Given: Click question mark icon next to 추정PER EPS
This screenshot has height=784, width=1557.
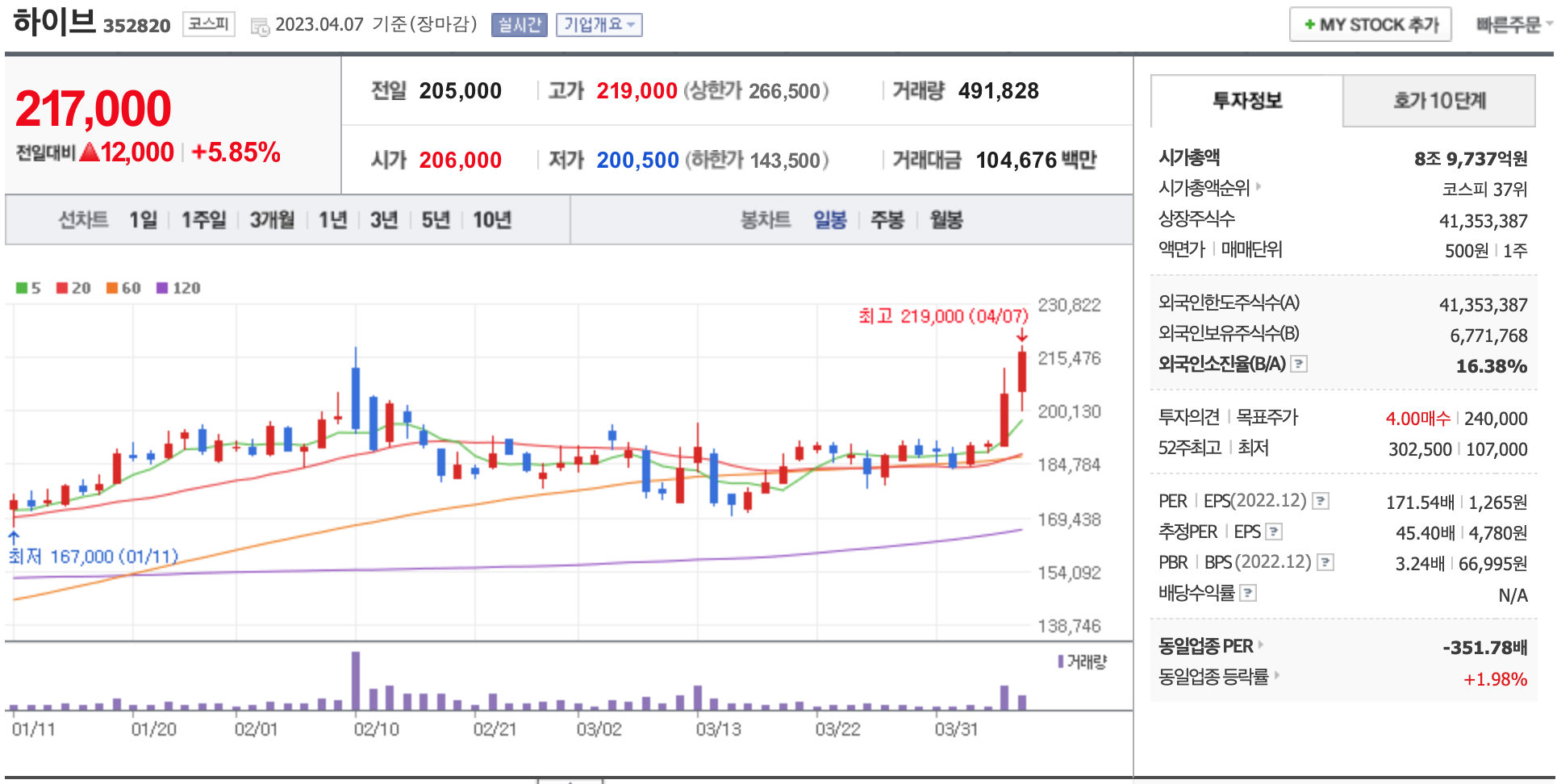Looking at the screenshot, I should (x=1274, y=532).
